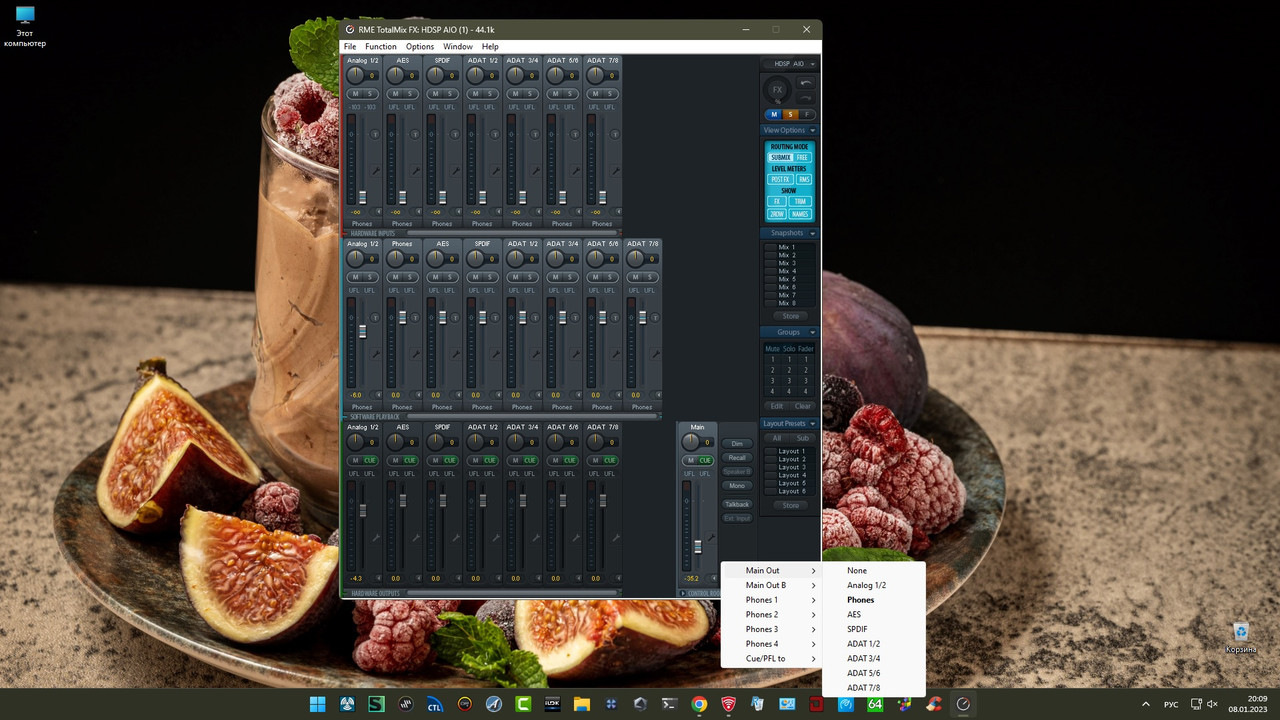The height and width of the screenshot is (720, 1280).
Task: Collapse the Layout Presets panel
Action: point(813,423)
